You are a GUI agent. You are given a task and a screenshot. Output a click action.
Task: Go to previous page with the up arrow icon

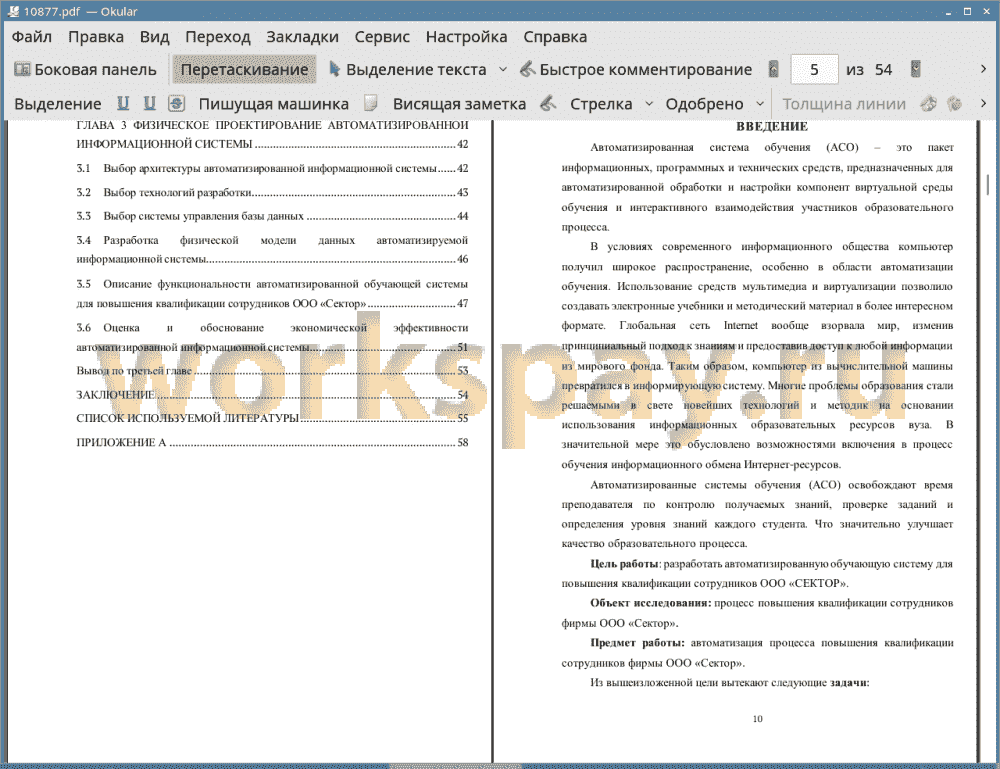(x=774, y=69)
